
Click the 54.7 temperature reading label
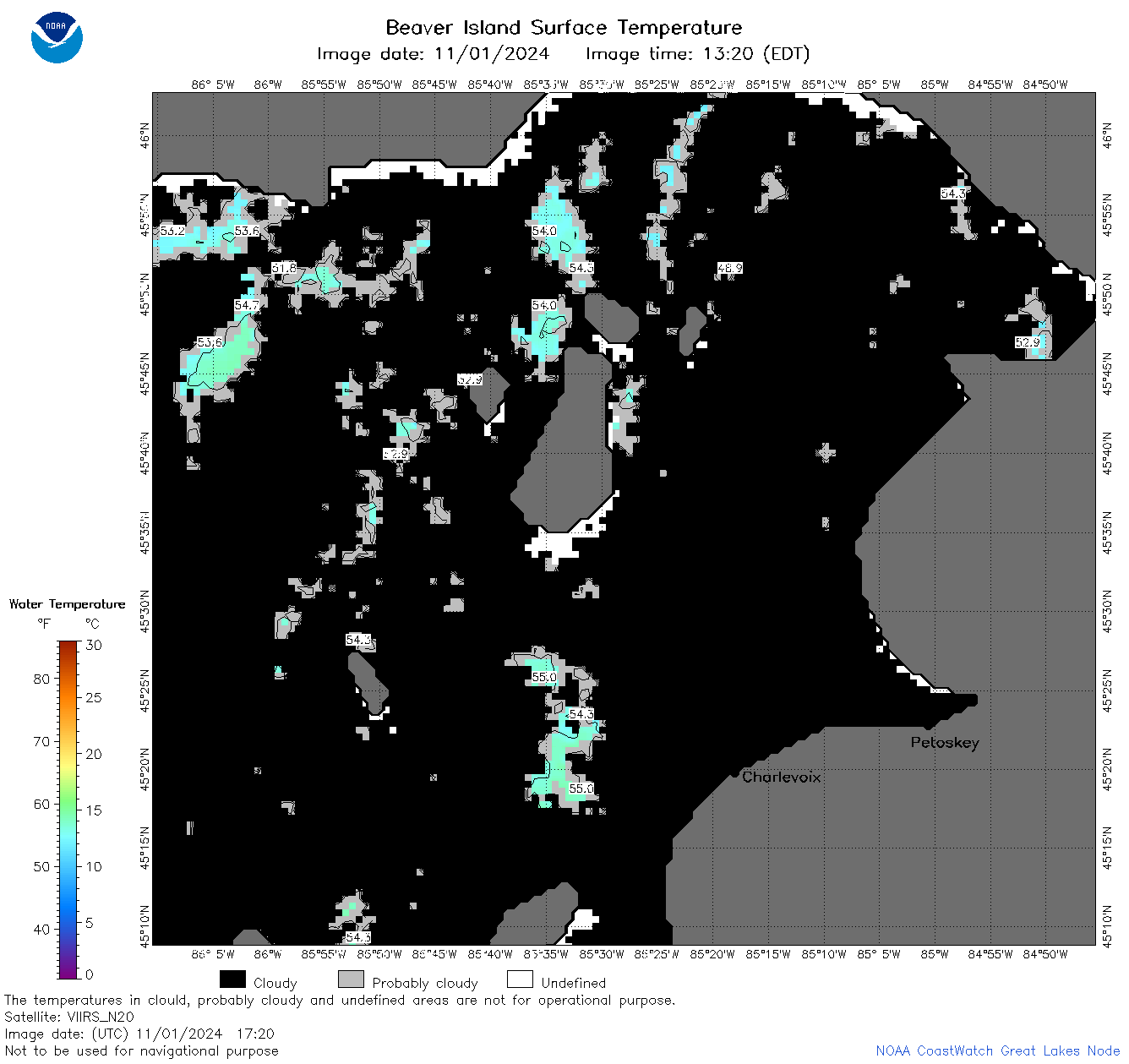pos(247,305)
